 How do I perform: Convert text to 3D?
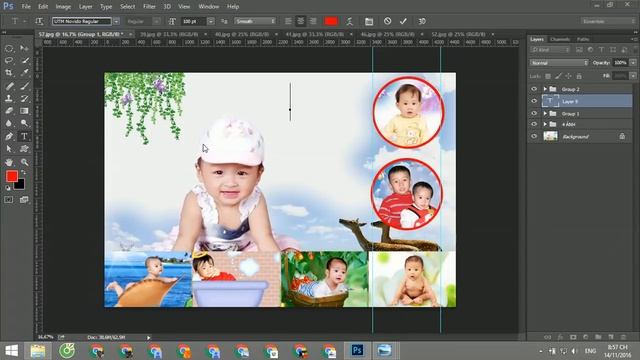[422, 21]
